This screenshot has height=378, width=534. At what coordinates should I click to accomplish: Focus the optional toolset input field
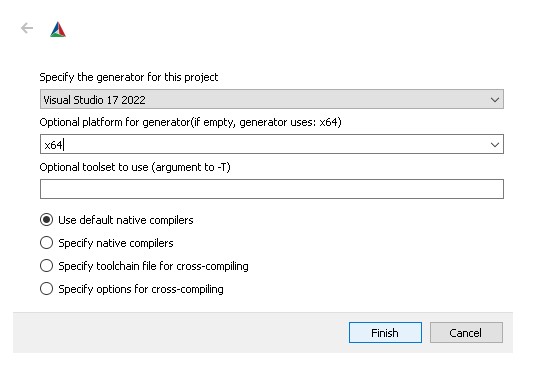coord(272,189)
